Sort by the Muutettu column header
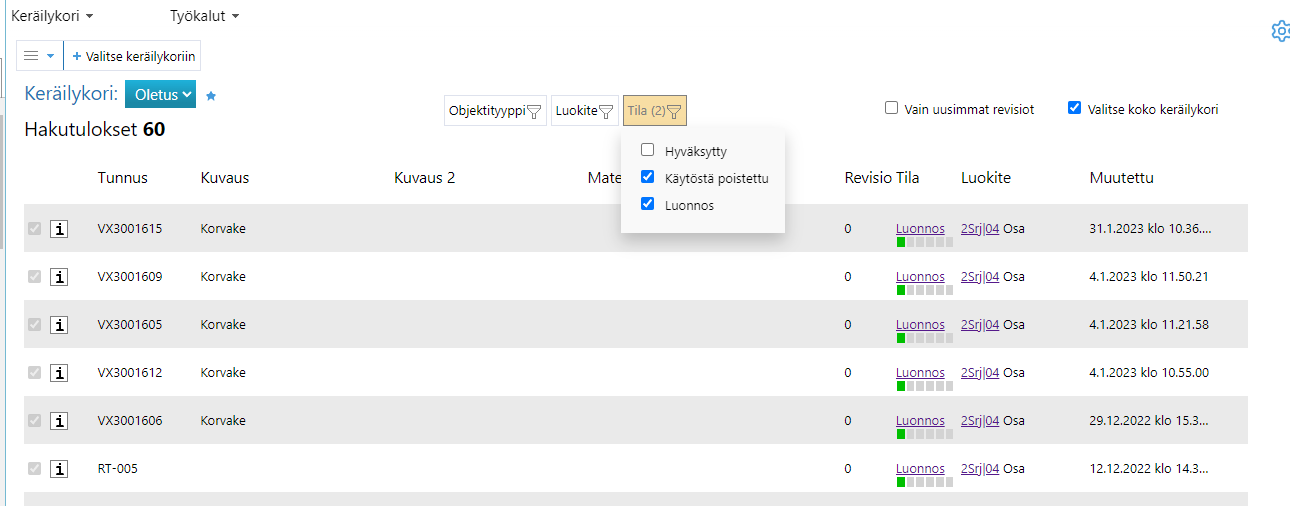 tap(1121, 178)
